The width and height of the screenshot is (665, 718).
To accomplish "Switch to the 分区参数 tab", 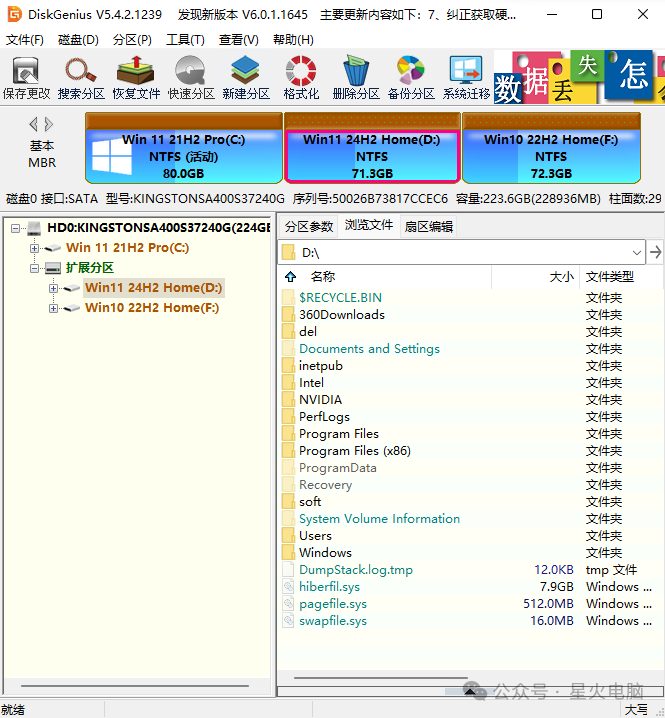I will coord(309,226).
